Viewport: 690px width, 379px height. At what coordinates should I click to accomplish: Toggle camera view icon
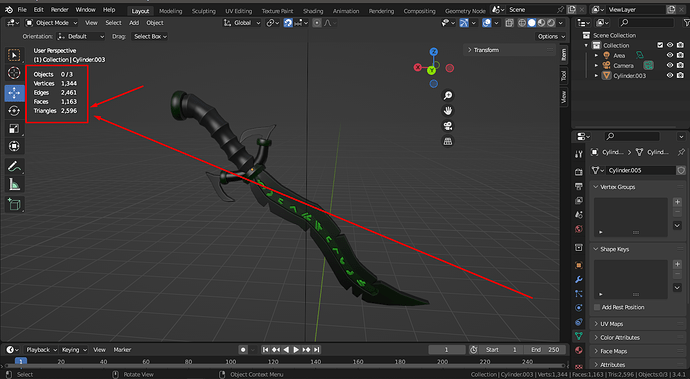(x=448, y=126)
